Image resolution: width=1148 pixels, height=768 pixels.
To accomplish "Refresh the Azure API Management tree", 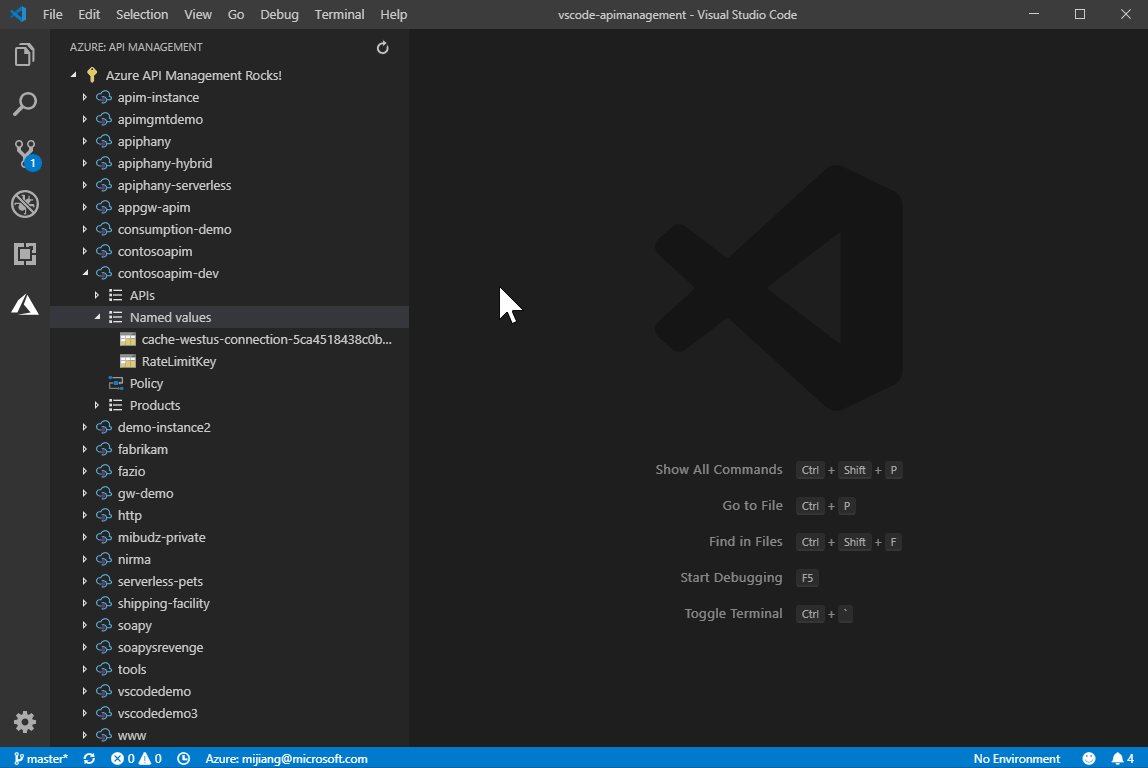I will (382, 48).
